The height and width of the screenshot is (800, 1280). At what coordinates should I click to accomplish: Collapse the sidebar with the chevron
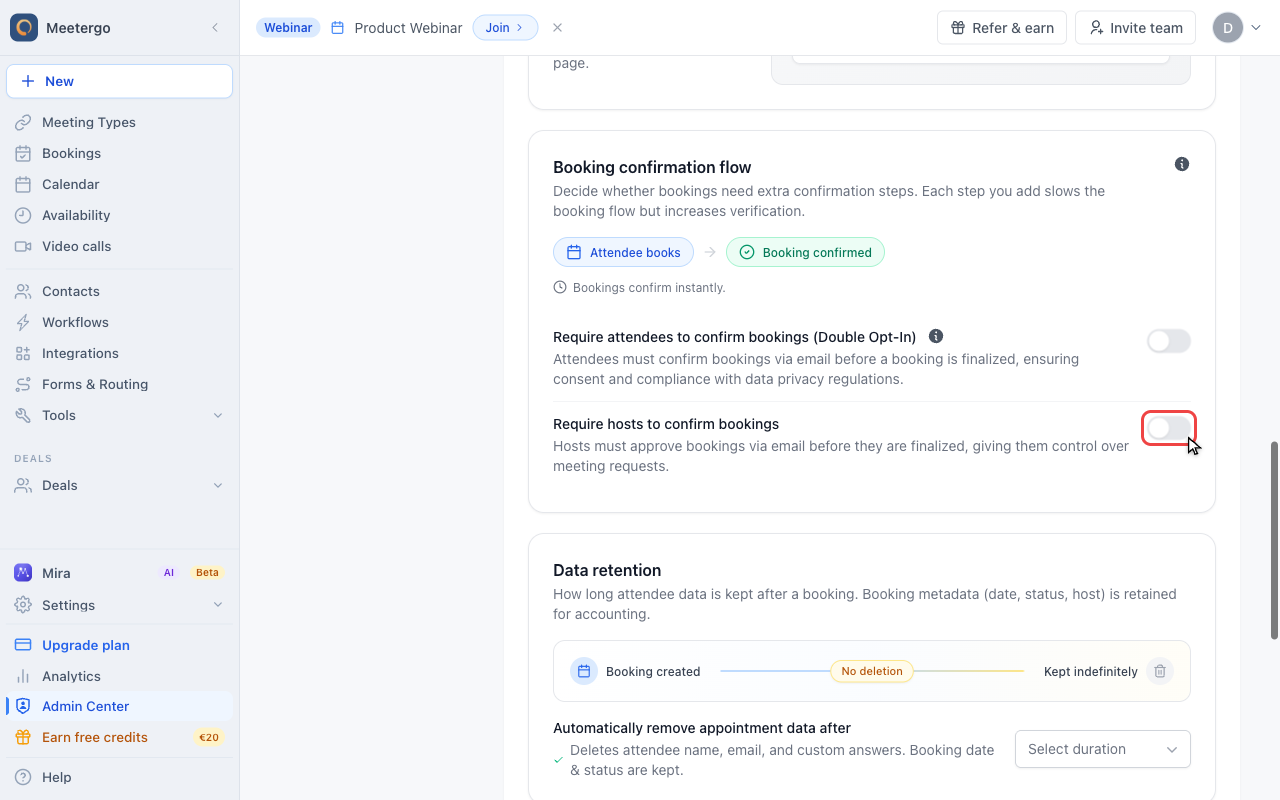click(215, 28)
